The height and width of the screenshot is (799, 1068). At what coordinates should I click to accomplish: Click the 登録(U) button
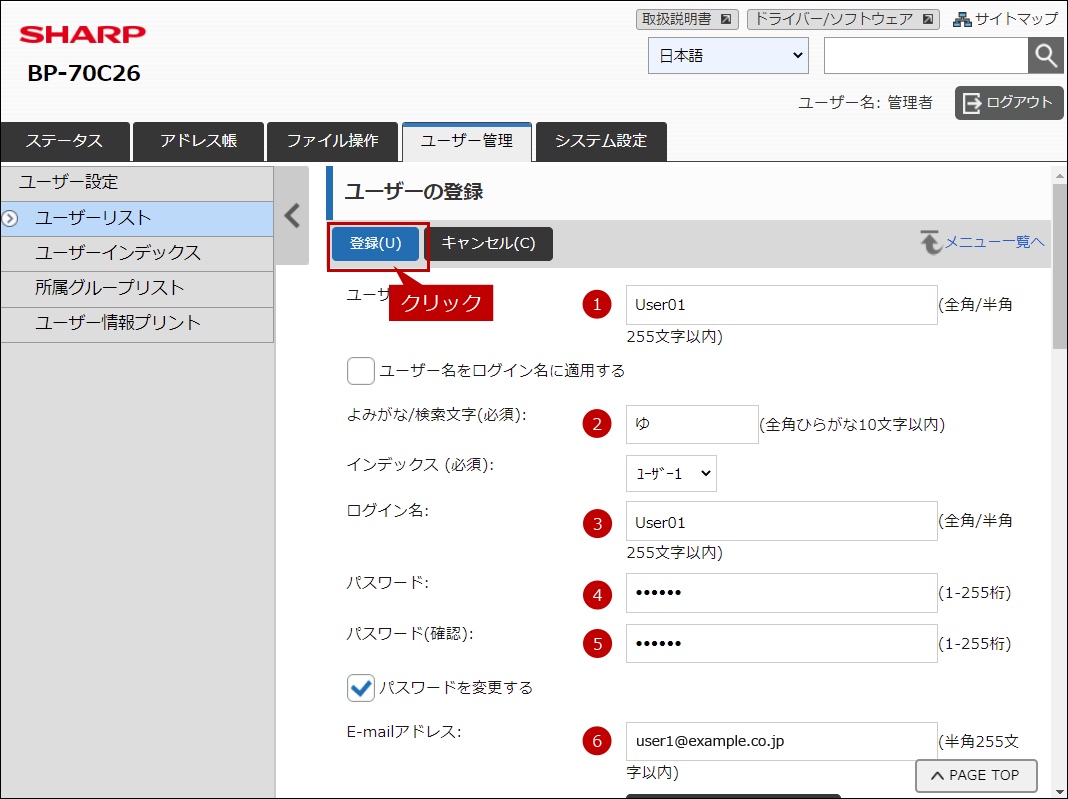(375, 243)
